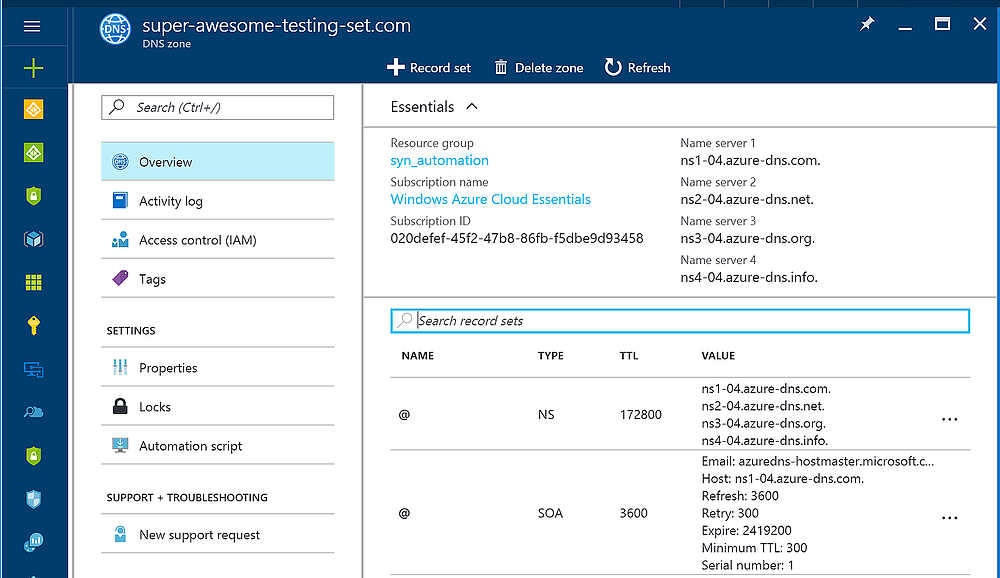Screen dimensions: 1000x578
Task: Click the trash icon for Delete zone
Action: [501, 67]
